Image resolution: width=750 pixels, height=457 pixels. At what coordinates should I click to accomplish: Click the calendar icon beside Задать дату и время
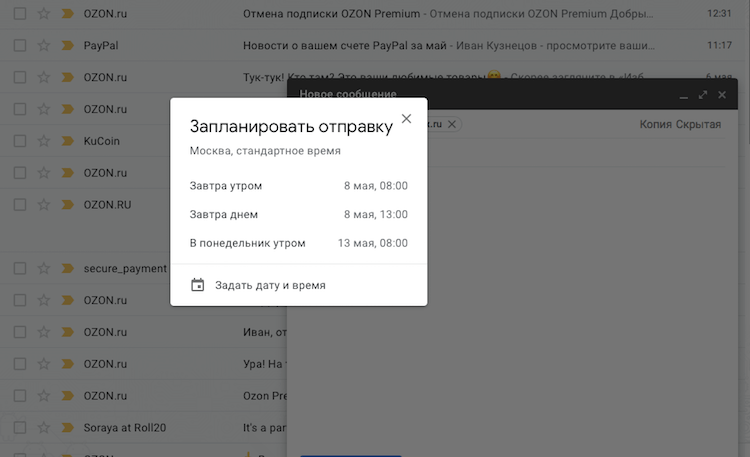coord(198,285)
